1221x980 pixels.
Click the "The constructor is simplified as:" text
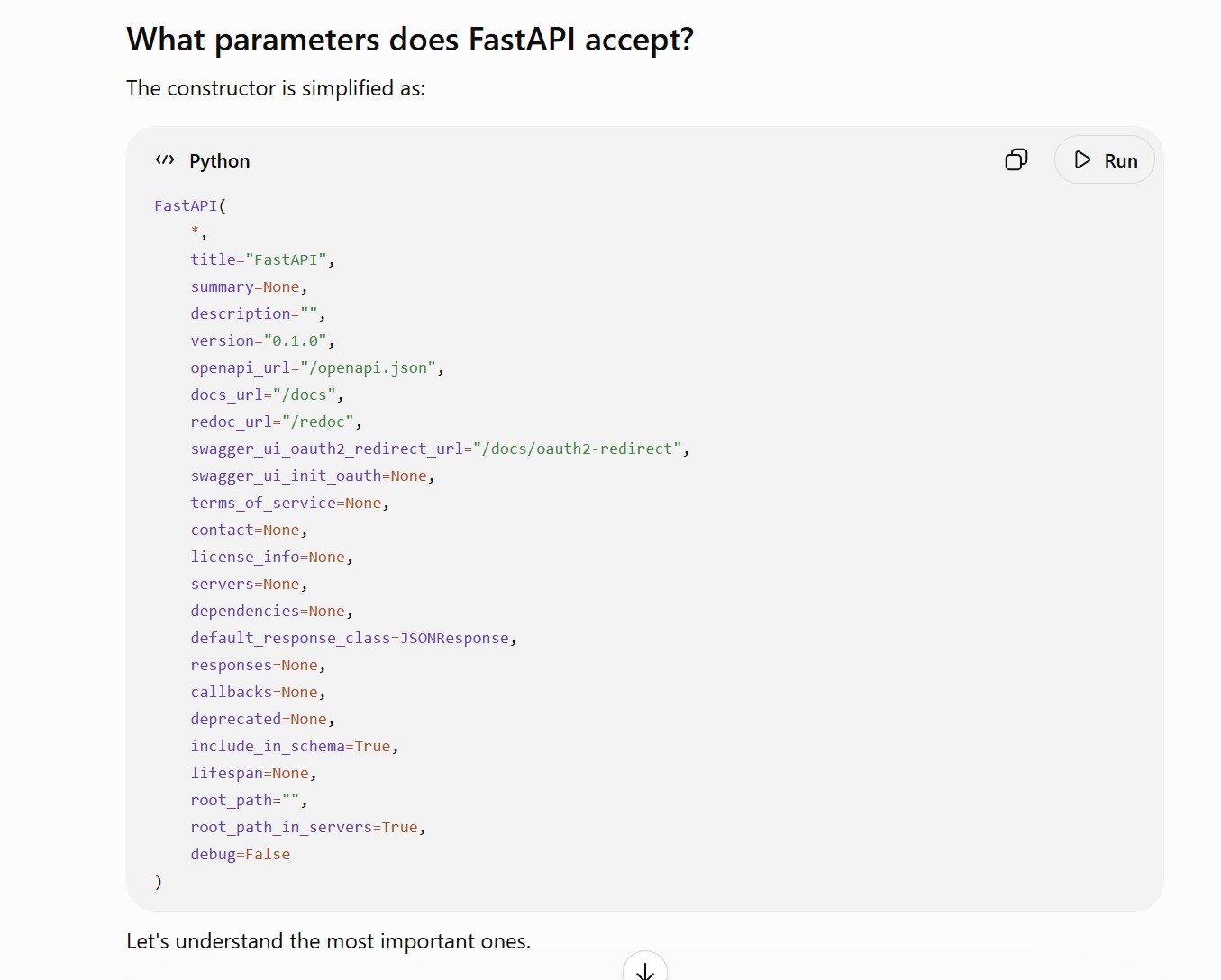pos(276,88)
